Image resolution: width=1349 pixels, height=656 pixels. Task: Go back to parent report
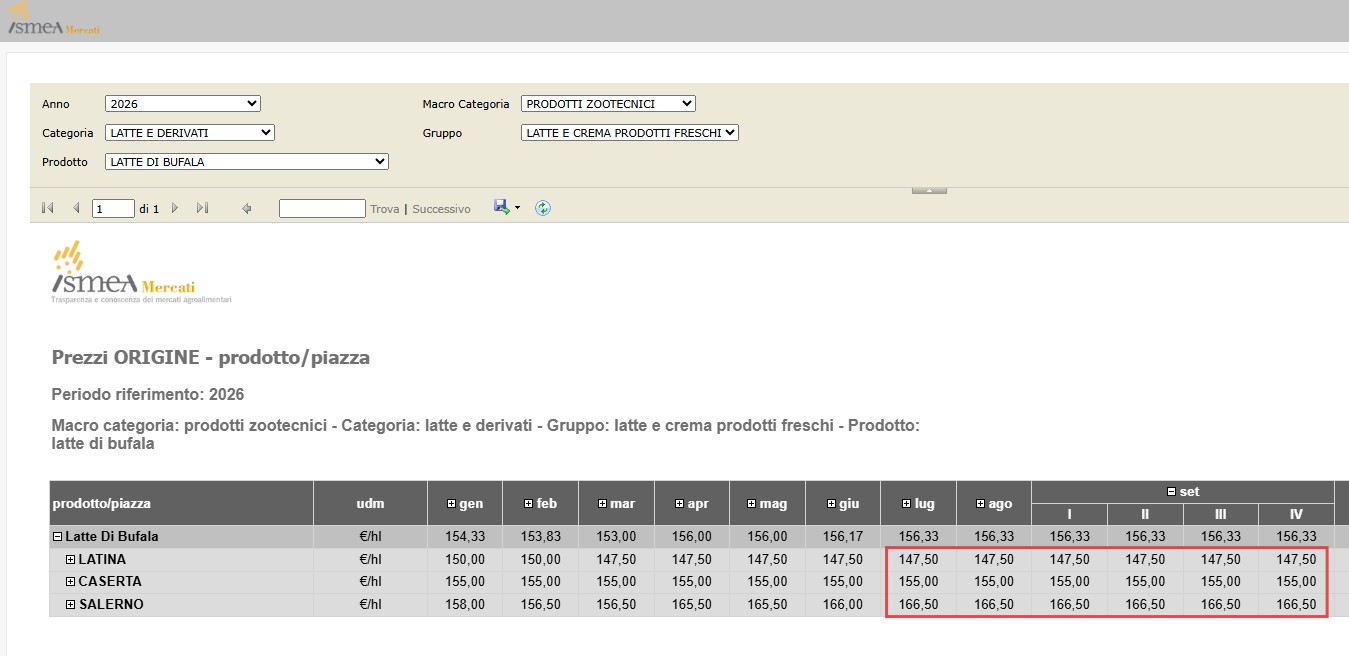point(246,208)
